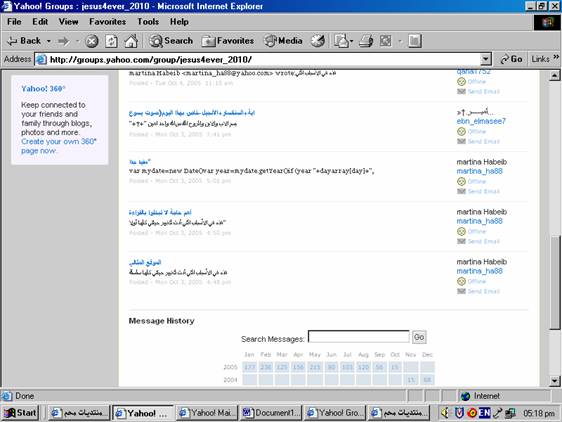Click the Search Messages text box
Screen dimensions: 562x422
point(358,337)
